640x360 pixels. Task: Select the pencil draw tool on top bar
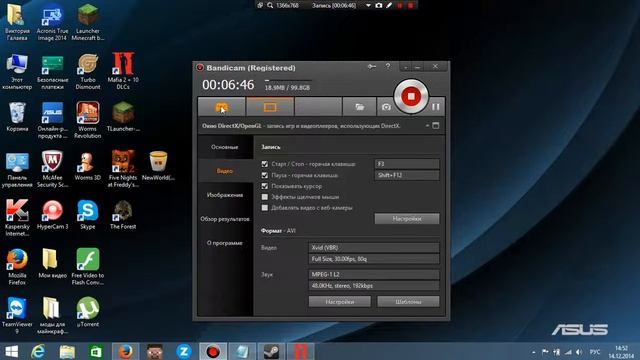pyautogui.click(x=389, y=5)
